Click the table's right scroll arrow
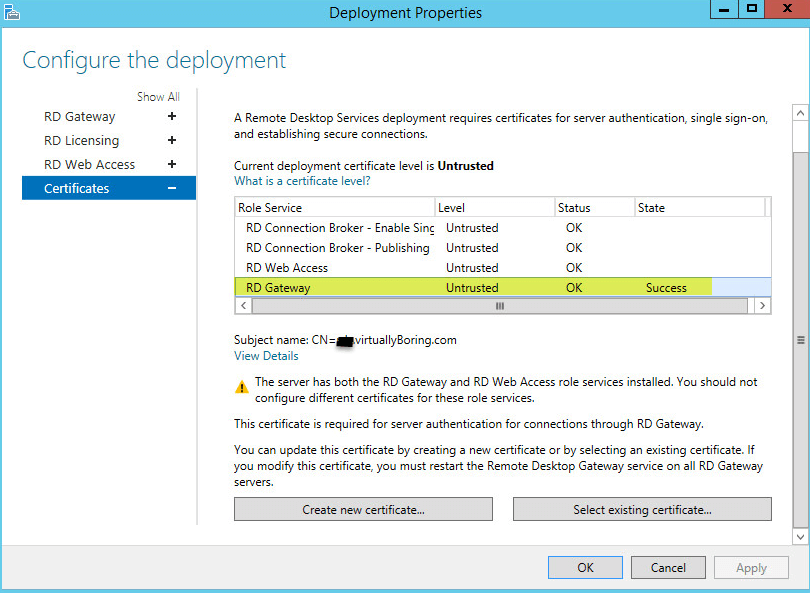The width and height of the screenshot is (810, 593). [x=762, y=306]
